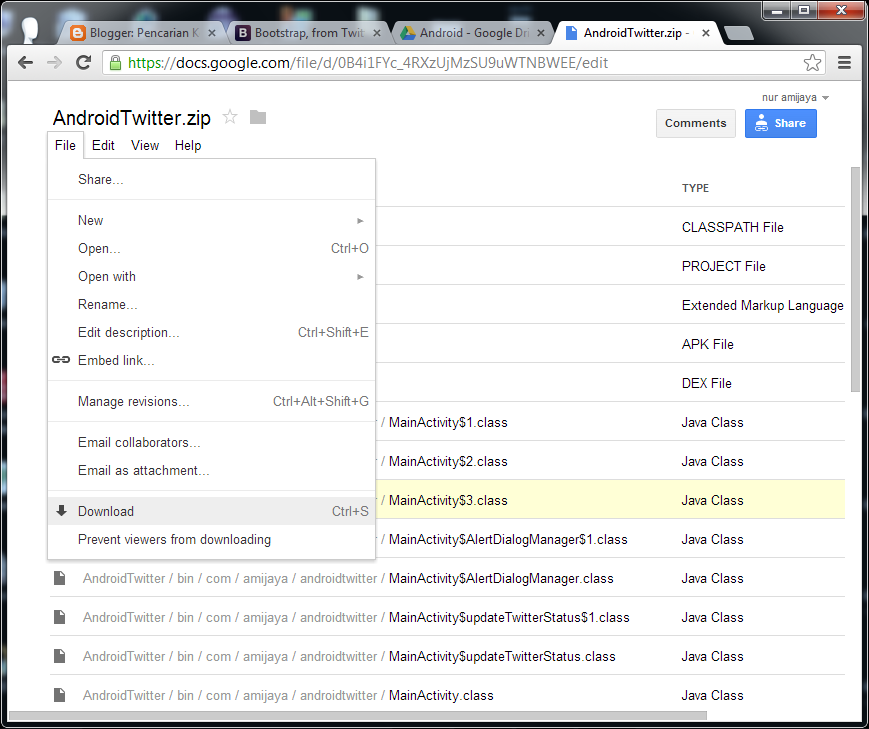Close the AndroidTwitter.zip tab
The height and width of the screenshot is (729, 869).
(x=706, y=33)
